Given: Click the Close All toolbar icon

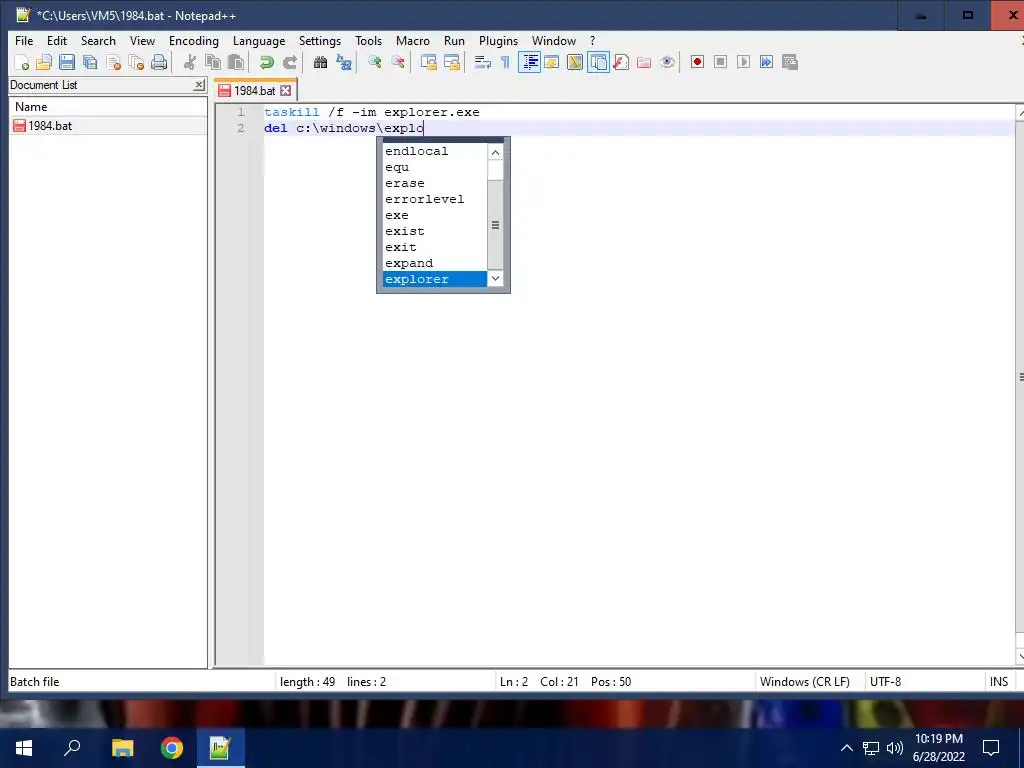Looking at the screenshot, I should [x=136, y=62].
